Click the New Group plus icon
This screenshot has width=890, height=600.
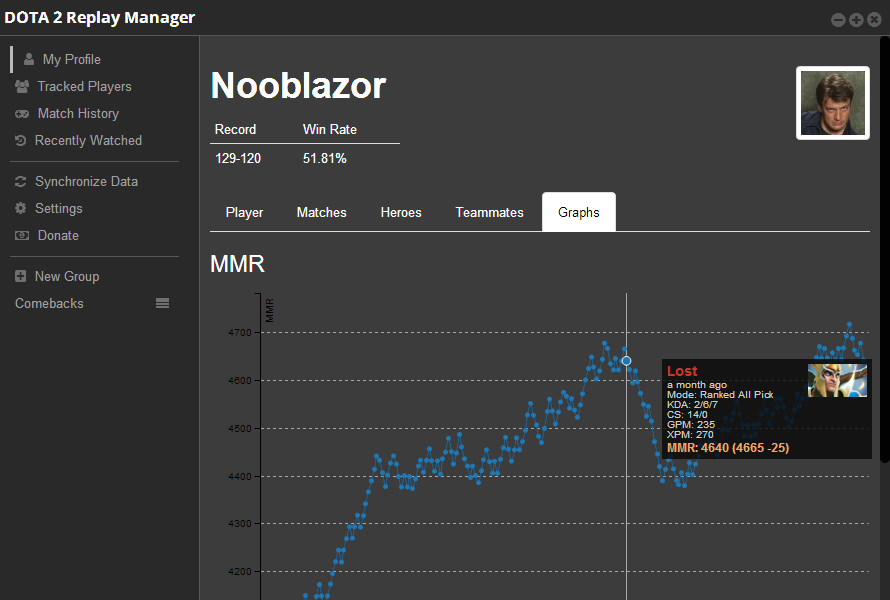20,276
